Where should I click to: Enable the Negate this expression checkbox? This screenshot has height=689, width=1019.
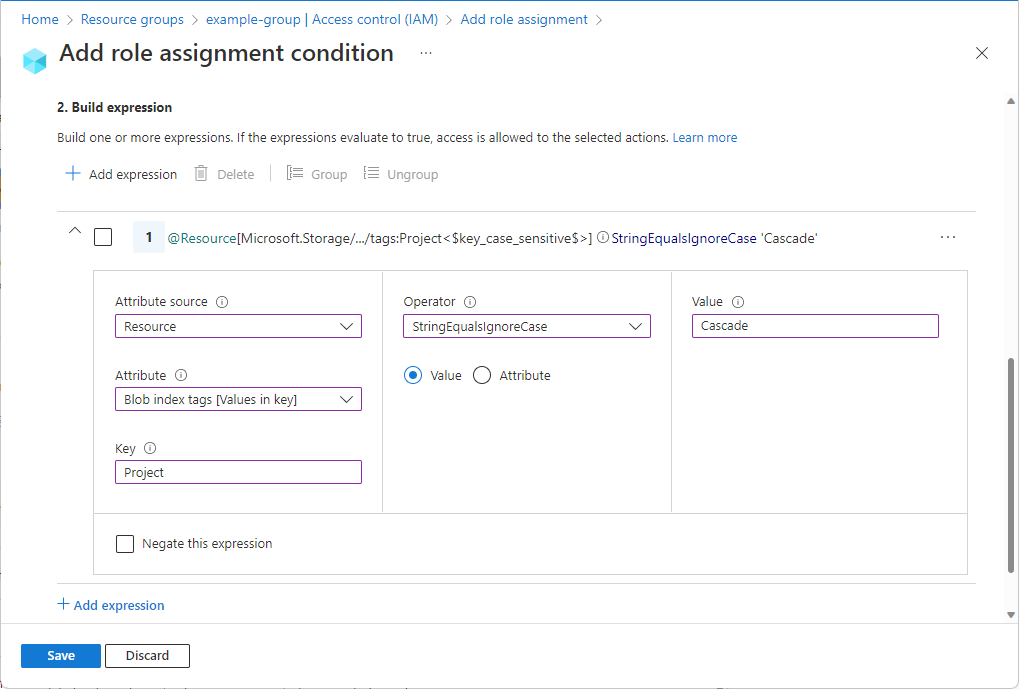tap(125, 543)
